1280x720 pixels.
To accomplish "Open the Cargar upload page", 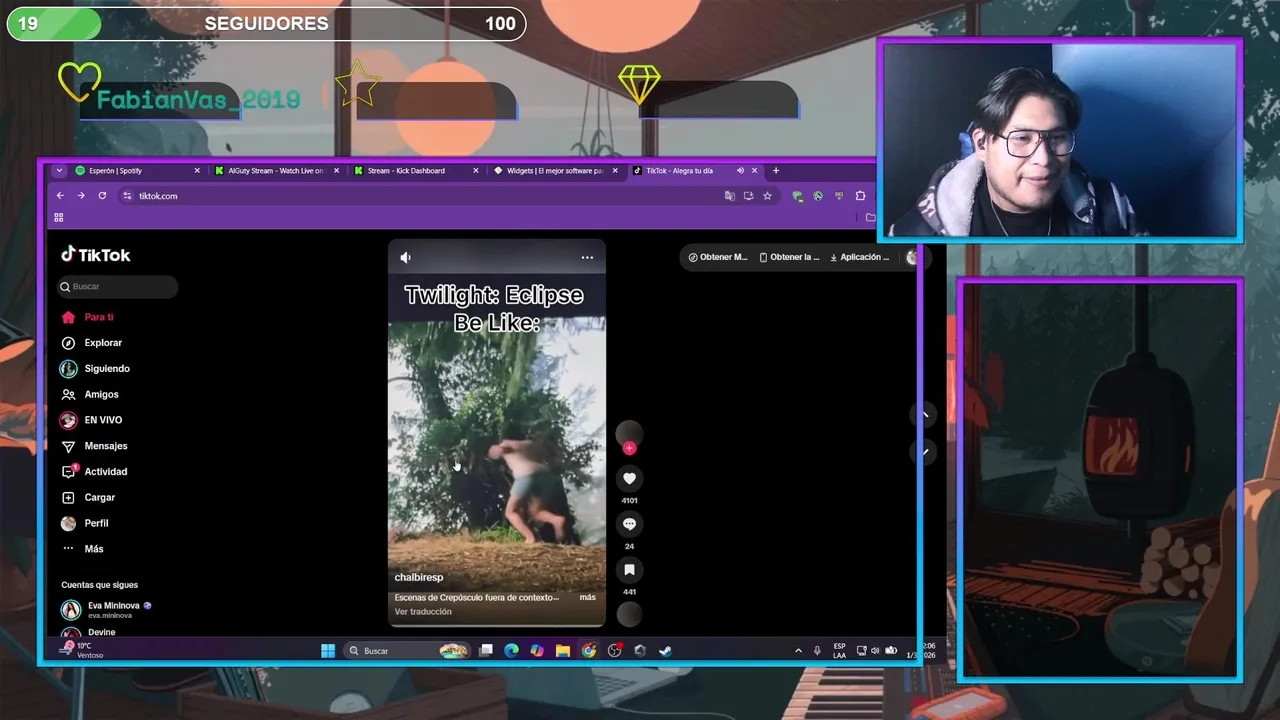I will tap(99, 498).
